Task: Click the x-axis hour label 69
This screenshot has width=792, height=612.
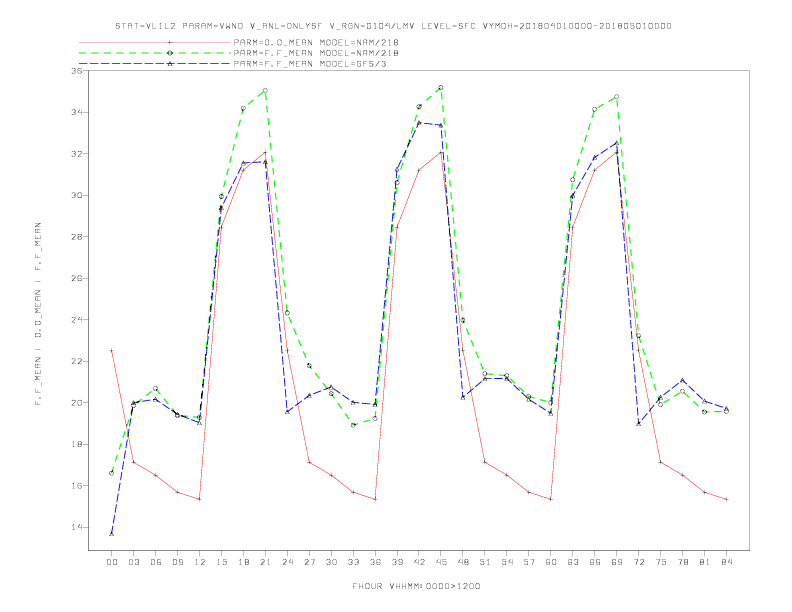Action: [617, 562]
